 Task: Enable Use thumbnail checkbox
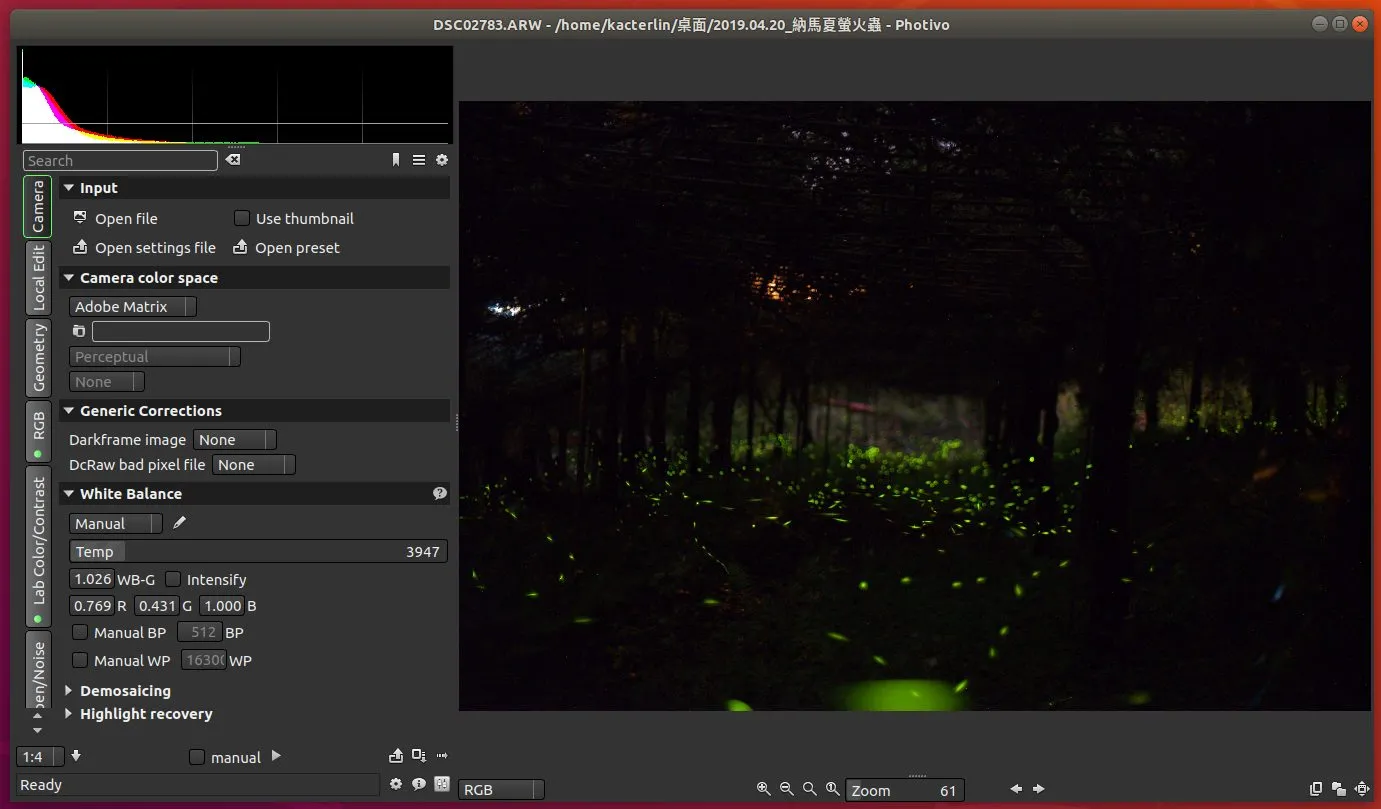[x=242, y=218]
